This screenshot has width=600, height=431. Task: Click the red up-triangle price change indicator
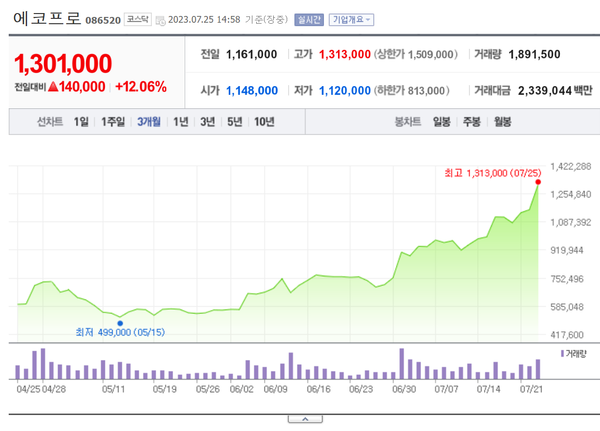[x=53, y=87]
